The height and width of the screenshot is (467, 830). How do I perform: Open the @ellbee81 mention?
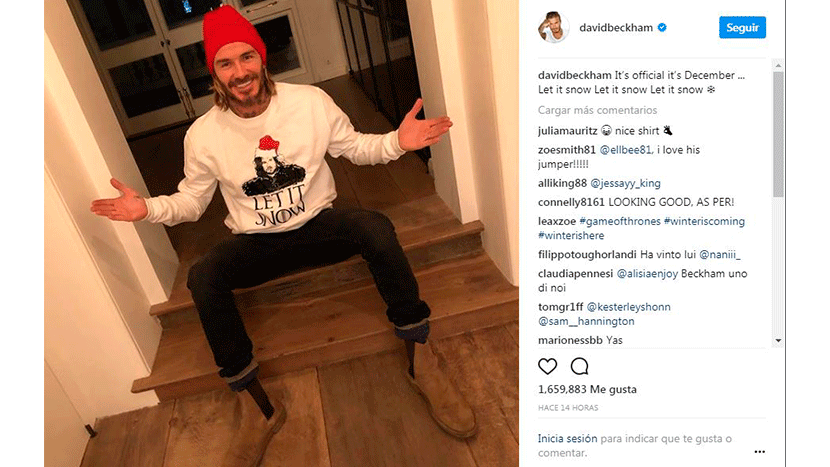pyautogui.click(x=626, y=150)
